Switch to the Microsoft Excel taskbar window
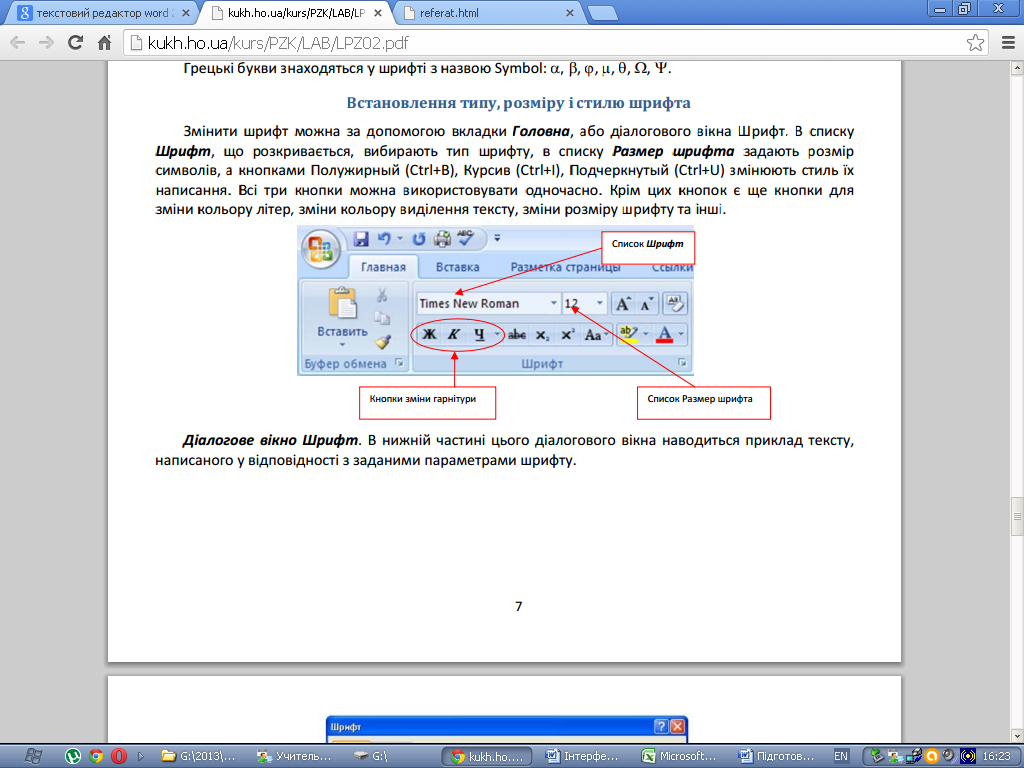The width and height of the screenshot is (1024, 768). 679,756
